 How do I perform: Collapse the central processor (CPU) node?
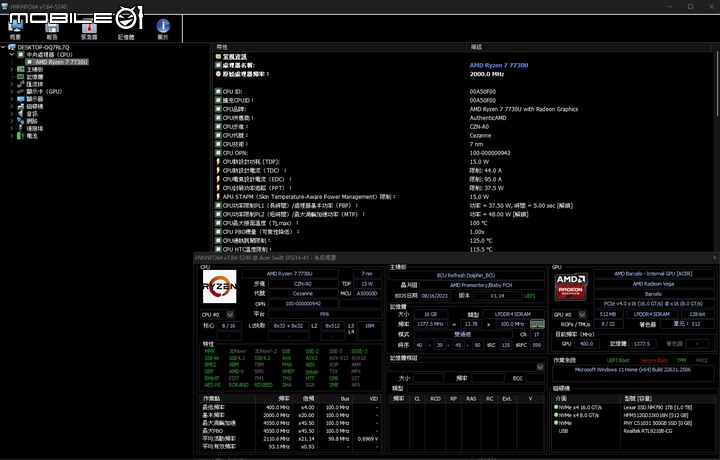[12, 55]
